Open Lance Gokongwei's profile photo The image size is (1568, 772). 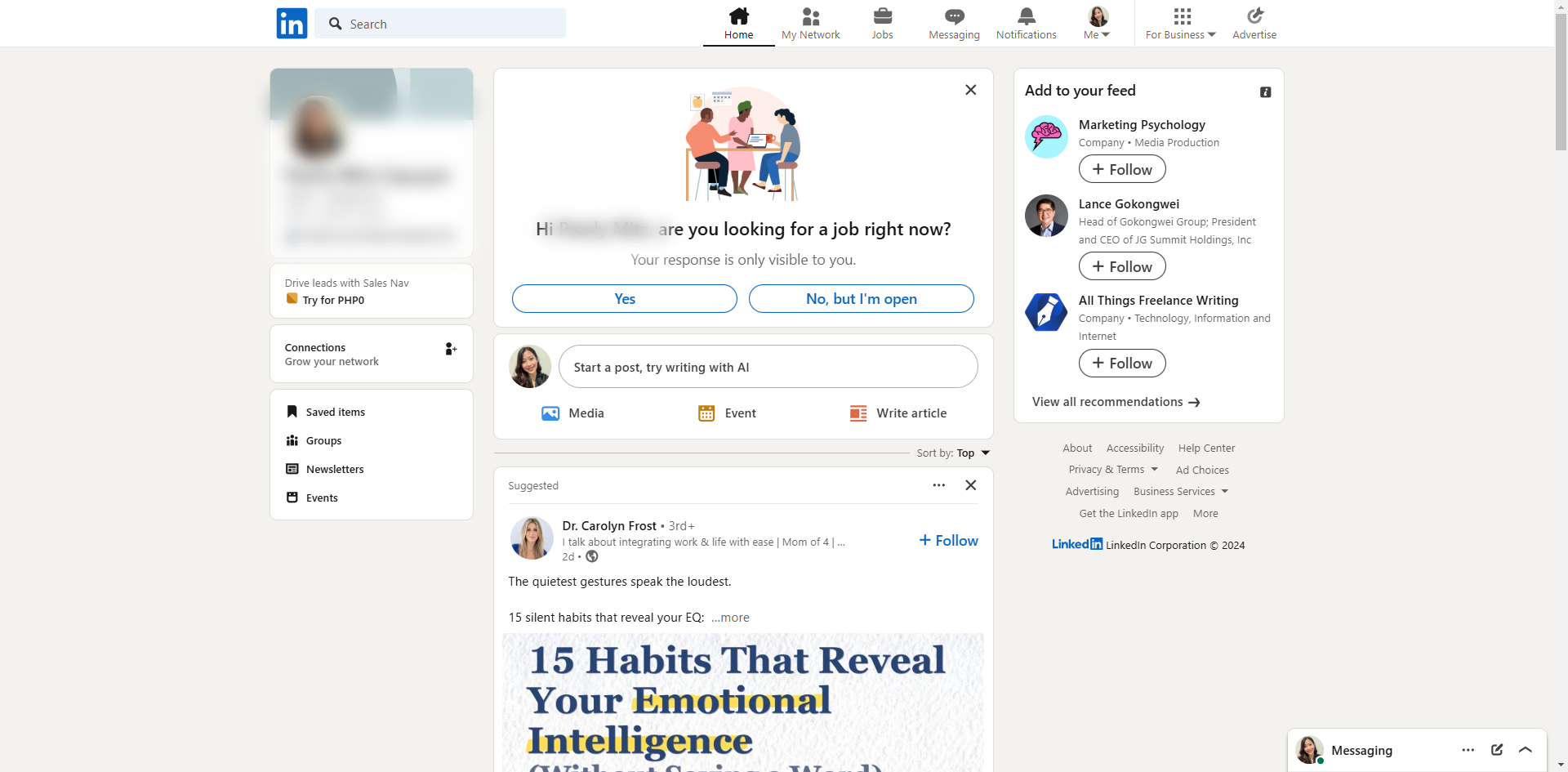(x=1046, y=216)
